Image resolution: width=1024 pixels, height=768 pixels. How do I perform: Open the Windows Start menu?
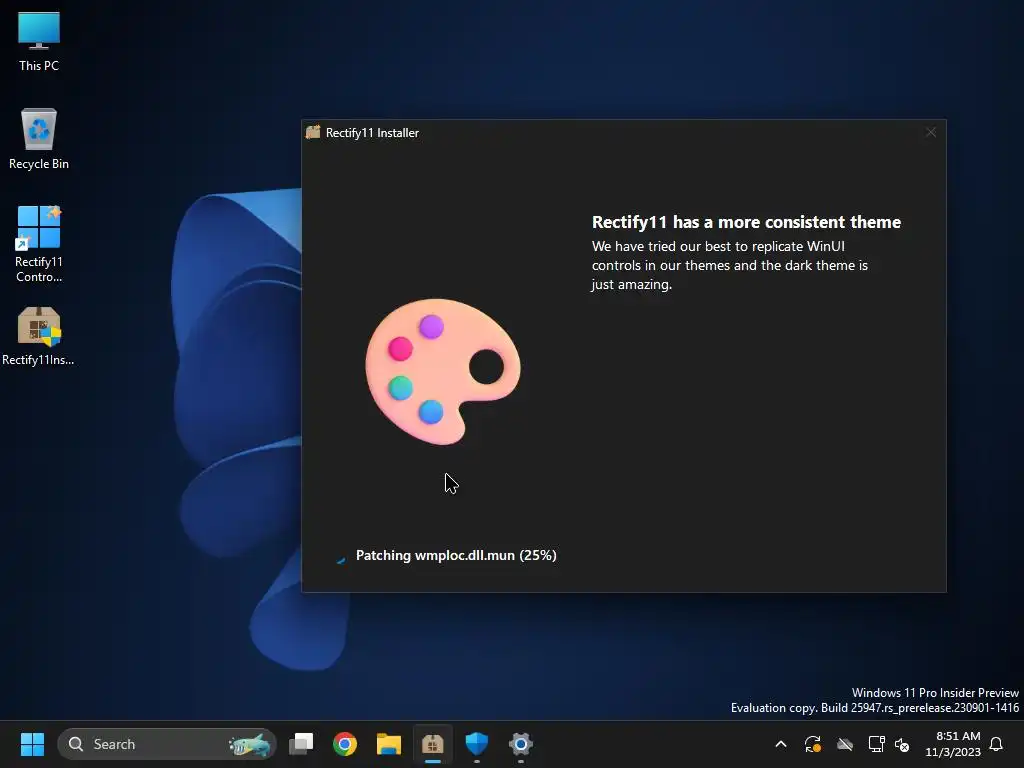[x=32, y=744]
